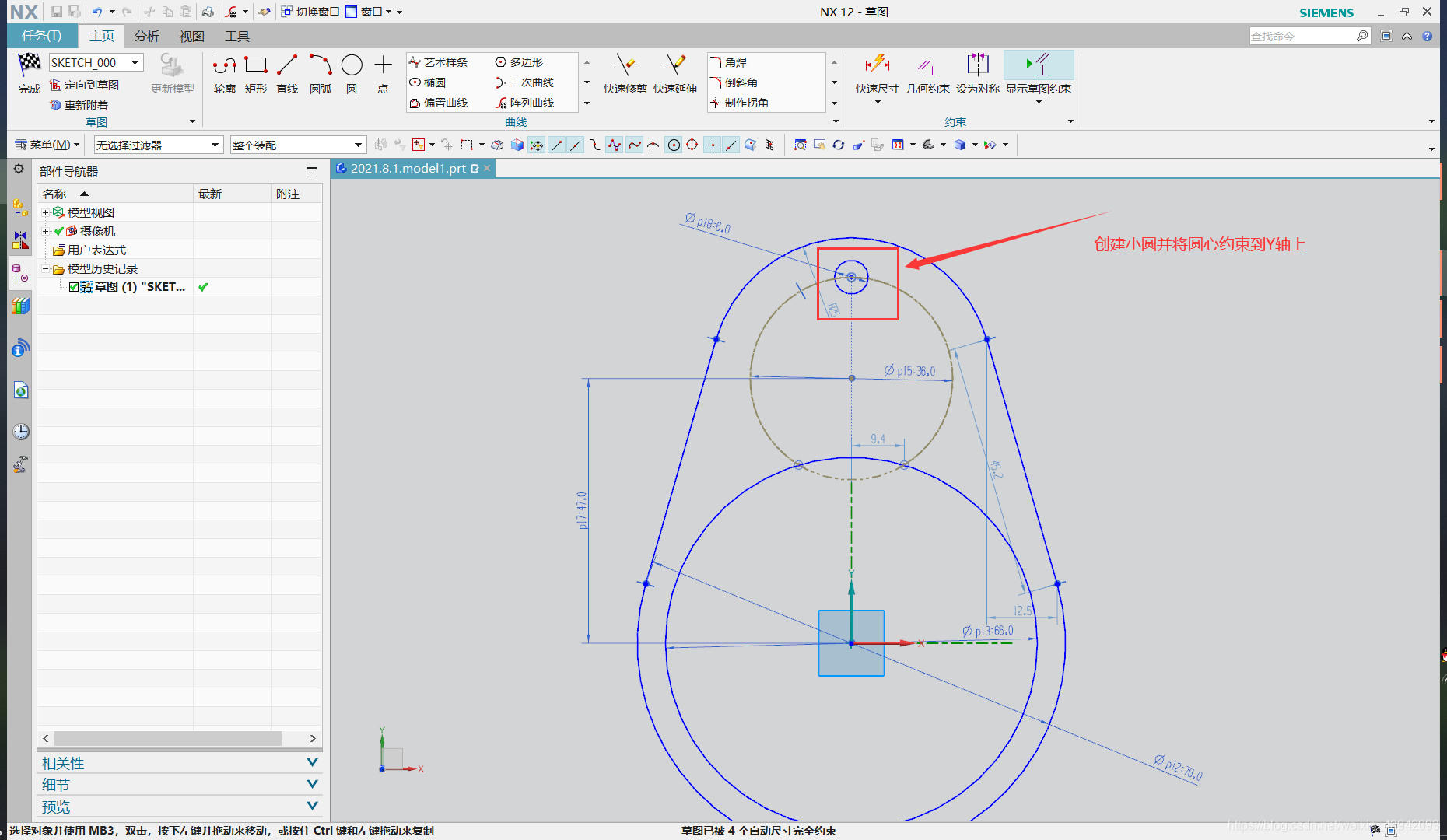Click the Part Navigator horizontal scrollbar
This screenshot has height=840, width=1447.
pyautogui.click(x=167, y=738)
